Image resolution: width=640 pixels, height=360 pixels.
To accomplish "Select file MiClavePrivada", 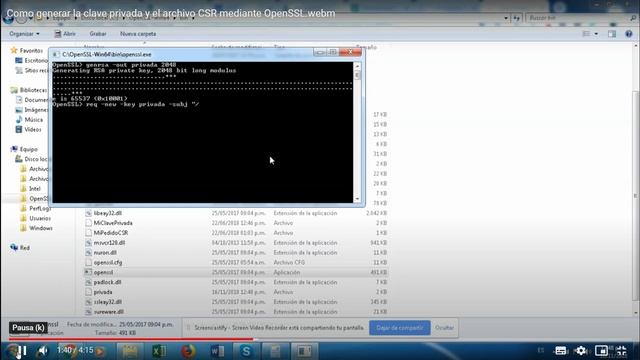I will [113, 223].
